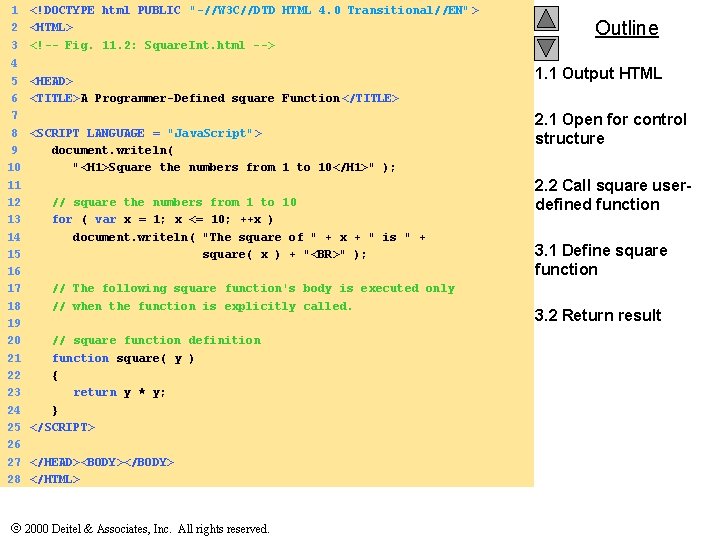
Task: Click the up arrow navigation button
Action: point(546,19)
